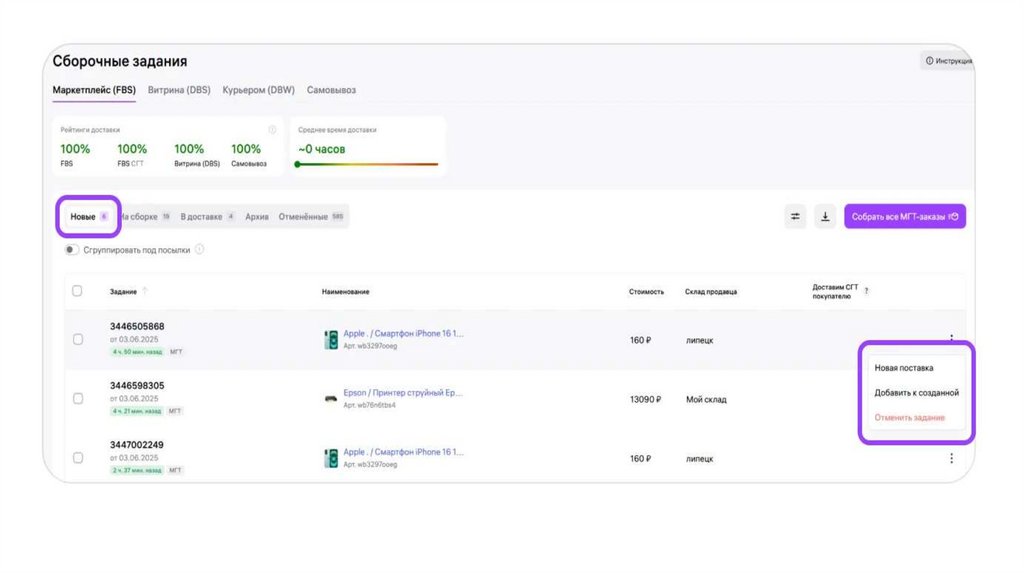Image resolution: width=1024 pixels, height=574 pixels.
Task: Toggle 'Сгруппировать под посылки' switch
Action: 72,250
